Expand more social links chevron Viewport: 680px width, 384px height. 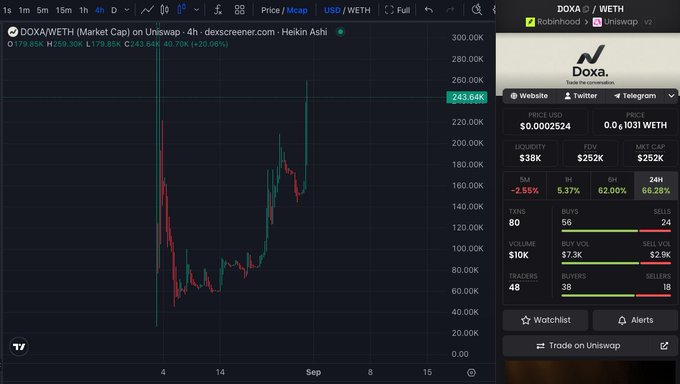(x=671, y=96)
